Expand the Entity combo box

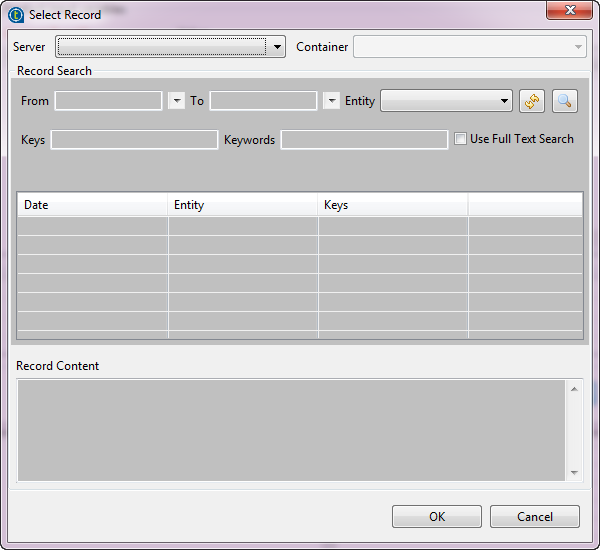[446, 101]
